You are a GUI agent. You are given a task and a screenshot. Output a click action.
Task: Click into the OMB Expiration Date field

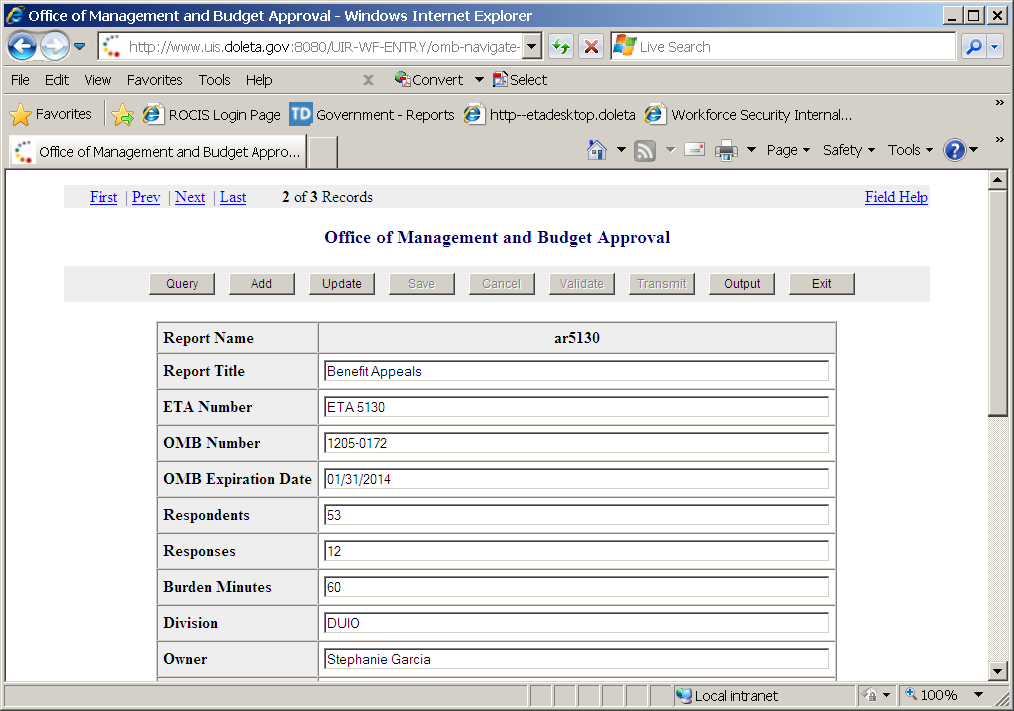pyautogui.click(x=576, y=479)
